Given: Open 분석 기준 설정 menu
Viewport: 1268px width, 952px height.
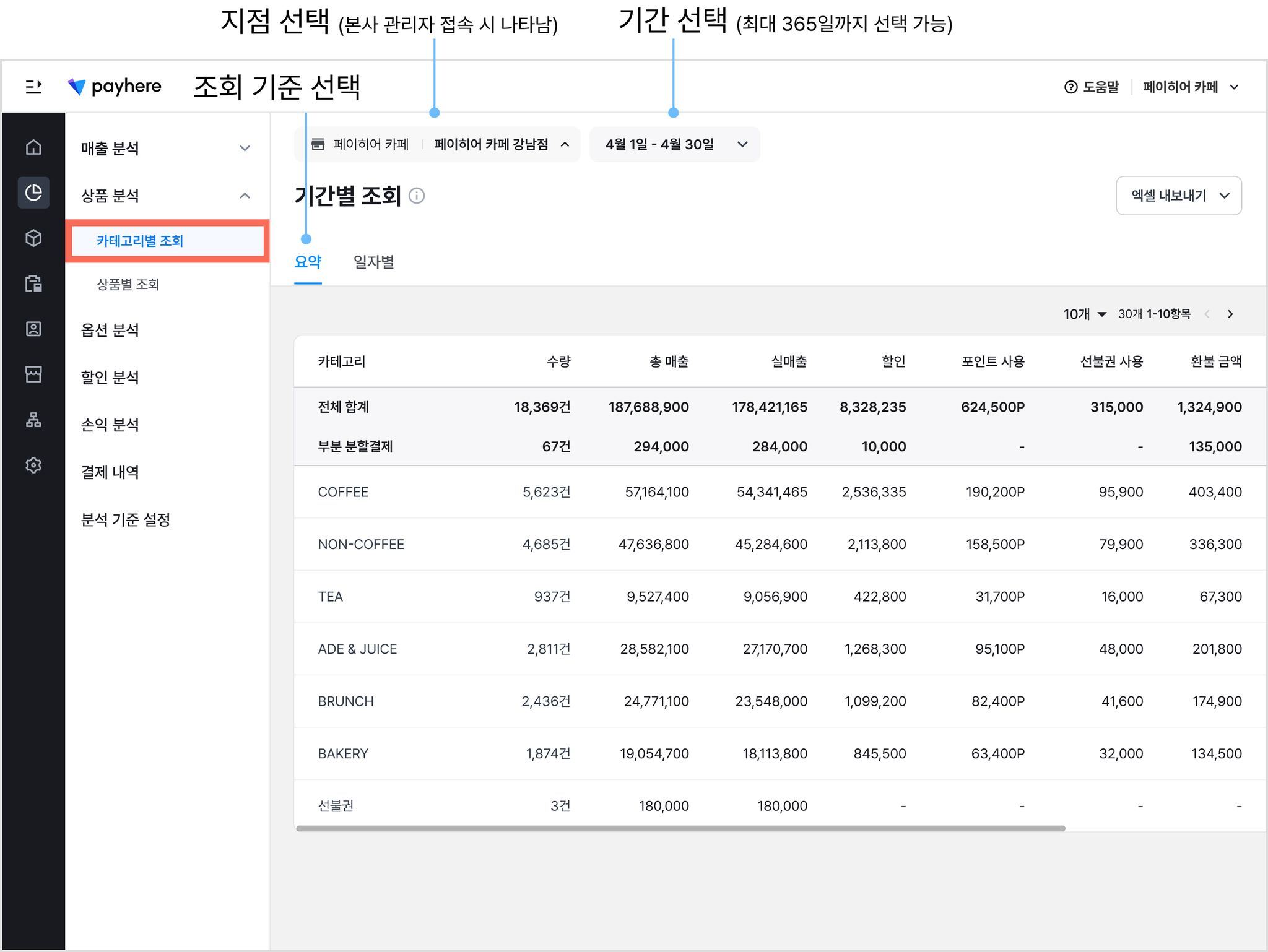Looking at the screenshot, I should click(126, 520).
